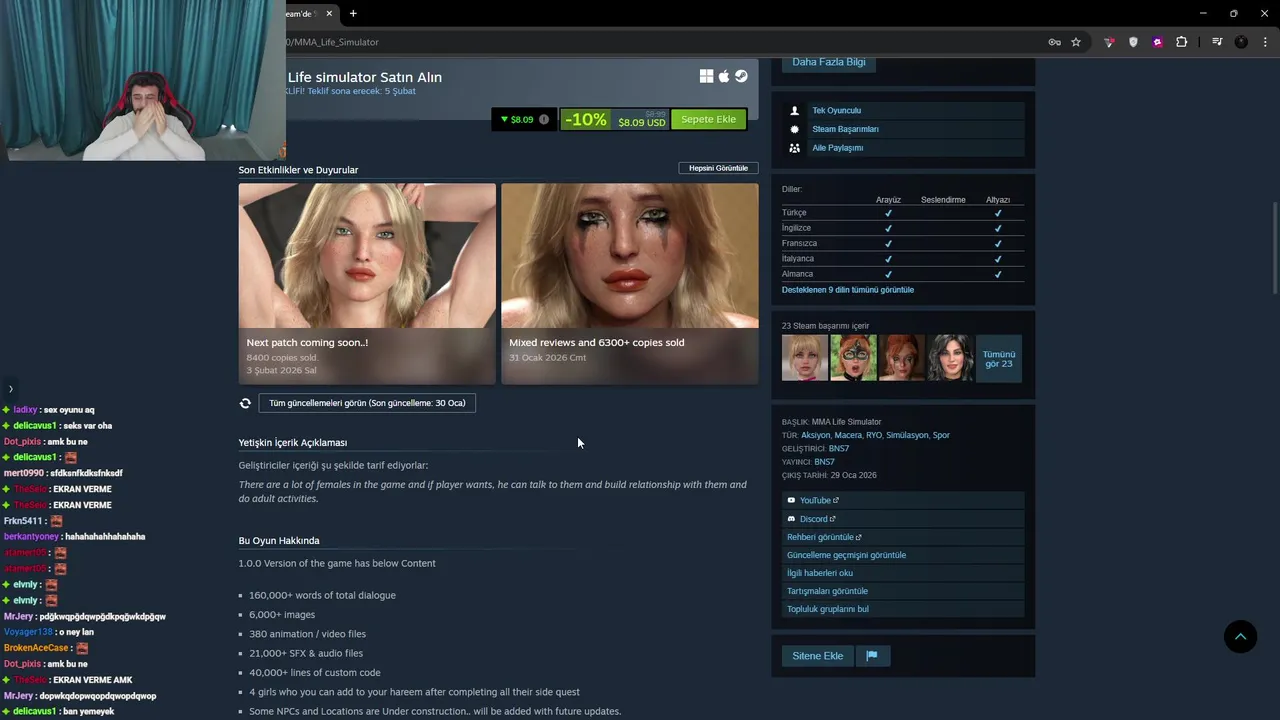Click 'Desteklenen 9 dilin tümünü görüntüle' link
1280x720 pixels.
click(848, 290)
